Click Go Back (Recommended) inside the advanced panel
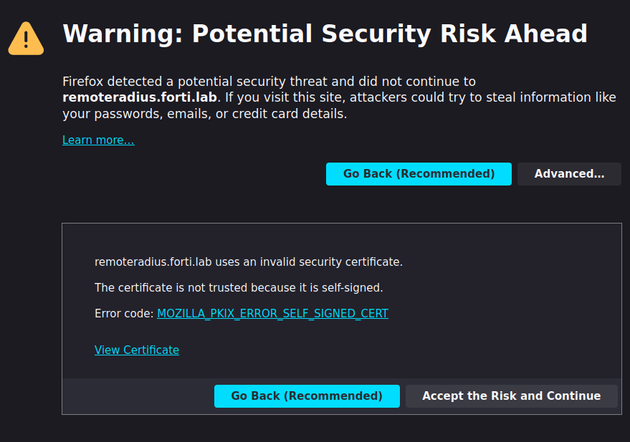630x442 pixels. pos(306,396)
